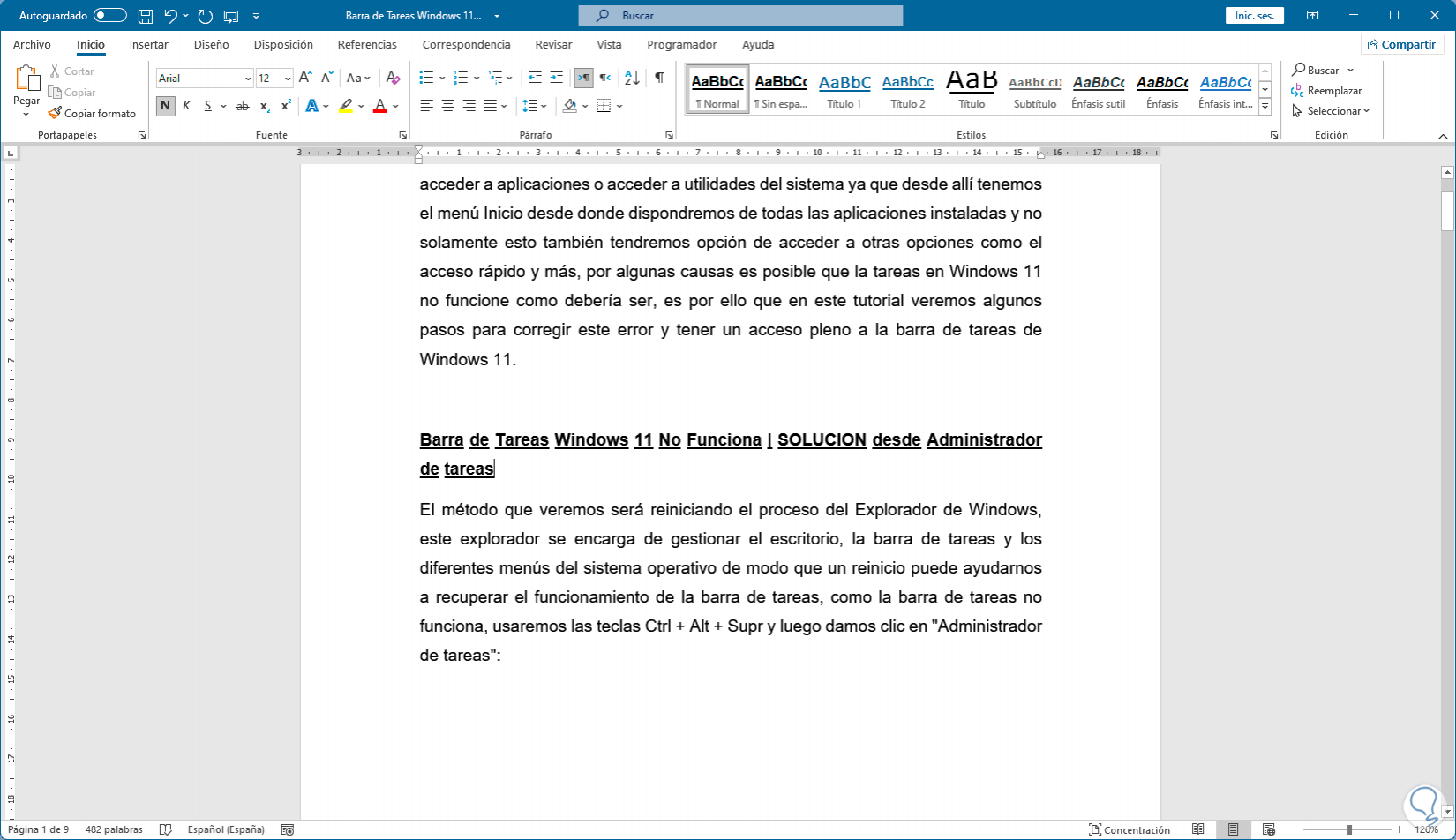Screen dimensions: 1456x840
Task: Increase the paragraph indent
Action: pyautogui.click(x=556, y=78)
